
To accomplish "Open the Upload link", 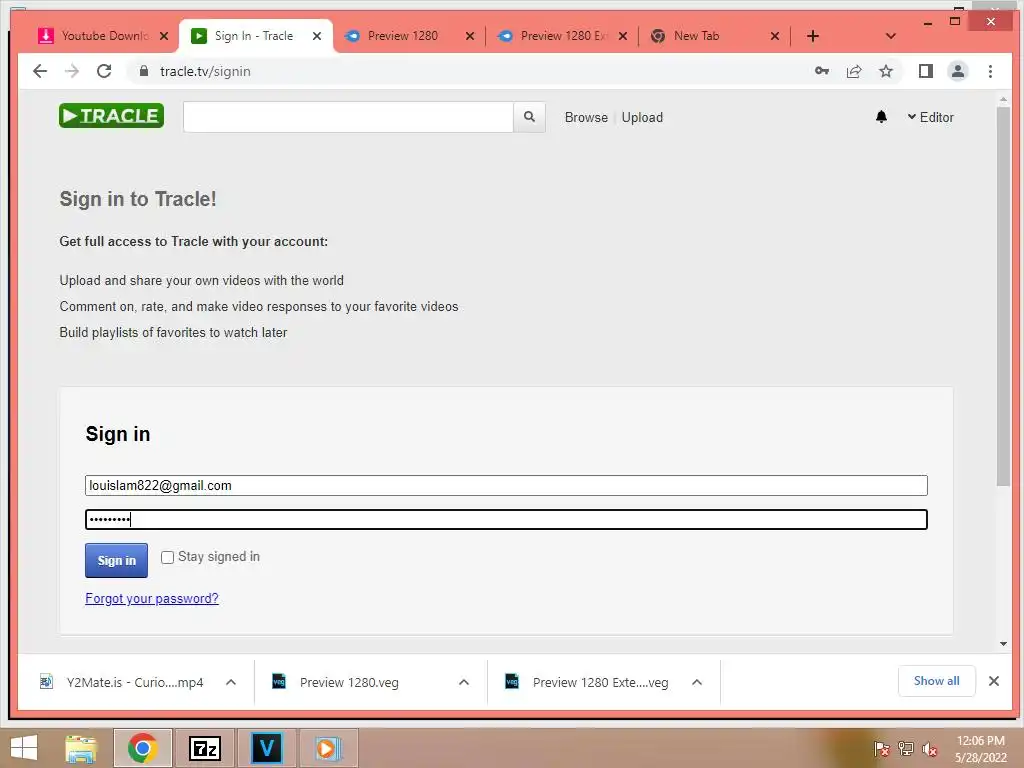I will (642, 118).
